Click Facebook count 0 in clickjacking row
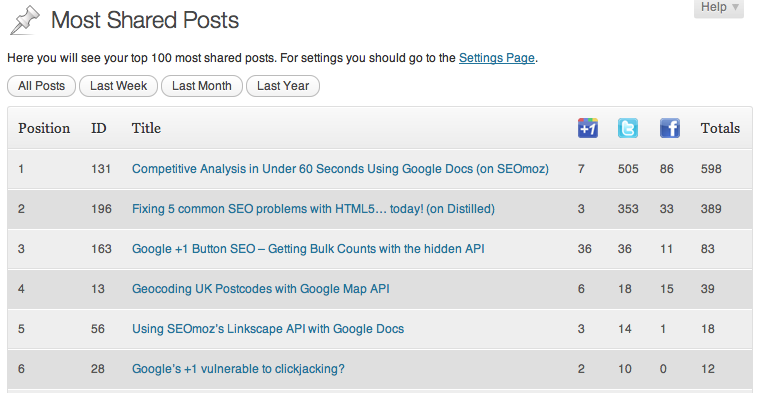Viewport: 761px width, 393px height. click(663, 369)
